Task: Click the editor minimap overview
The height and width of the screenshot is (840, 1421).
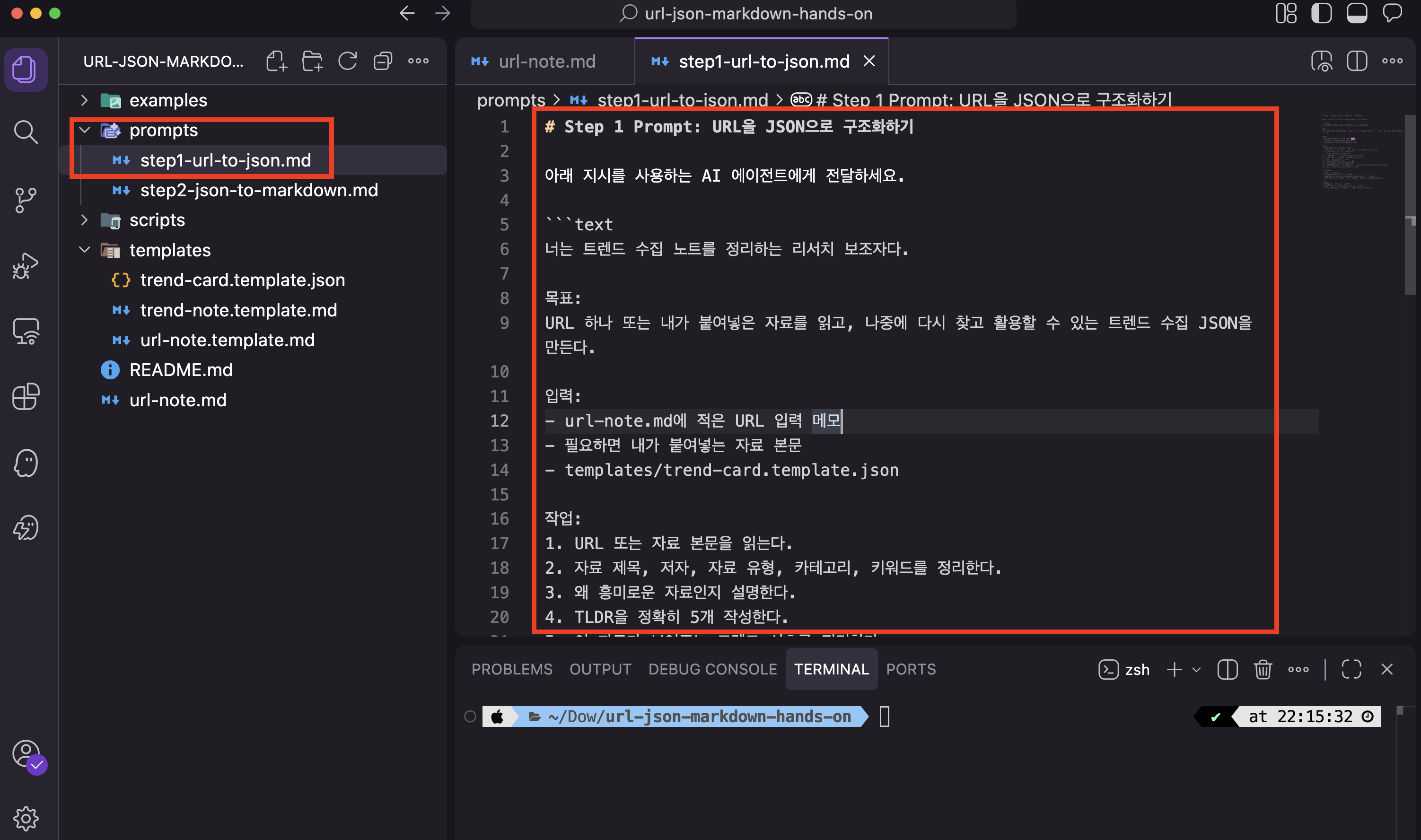Action: click(1362, 153)
